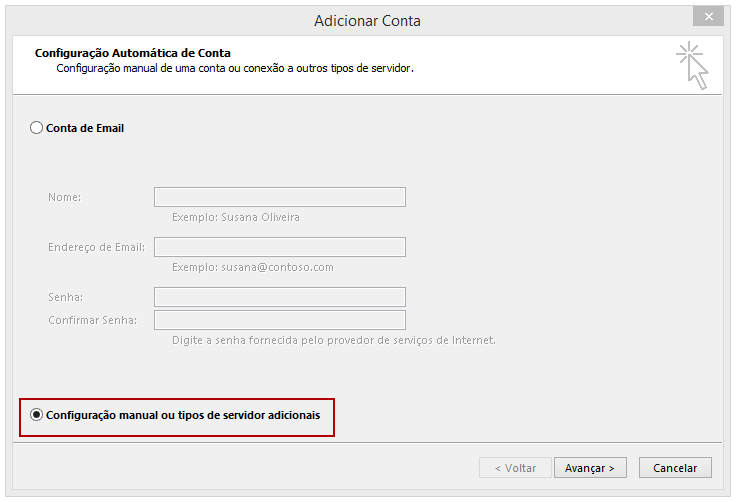Click the Exemplo: Susana Oliveira hint text

(236, 217)
